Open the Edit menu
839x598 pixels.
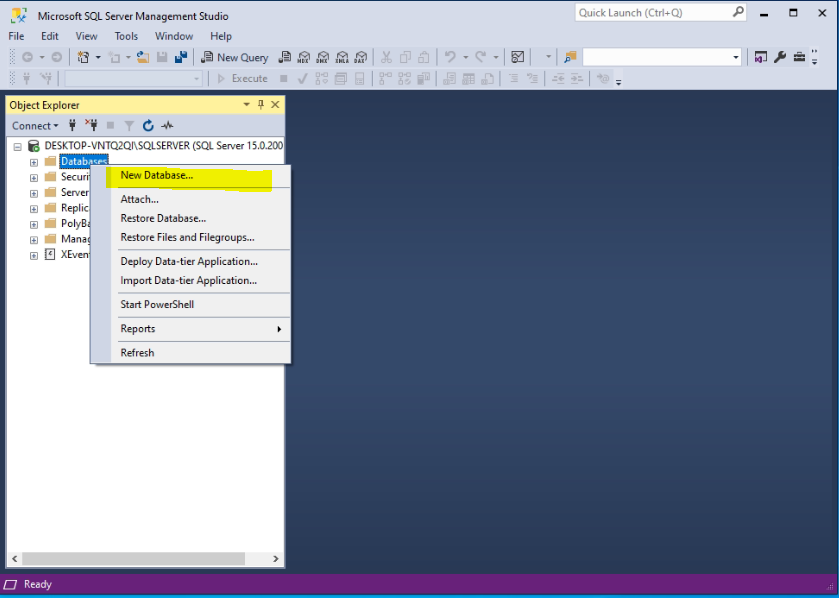(50, 36)
